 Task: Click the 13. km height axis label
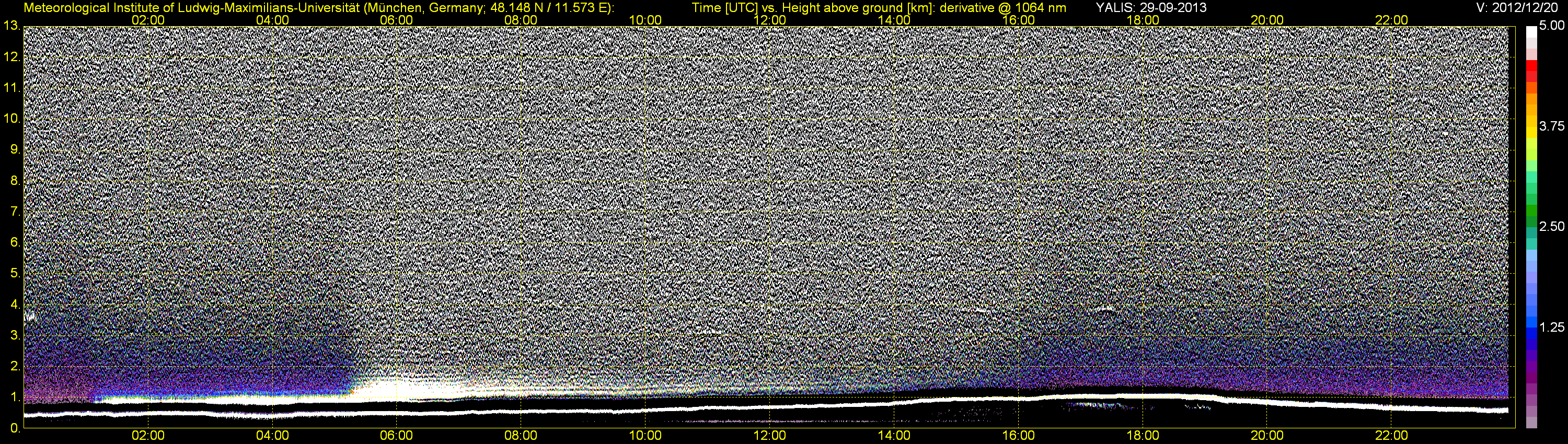pyautogui.click(x=11, y=26)
